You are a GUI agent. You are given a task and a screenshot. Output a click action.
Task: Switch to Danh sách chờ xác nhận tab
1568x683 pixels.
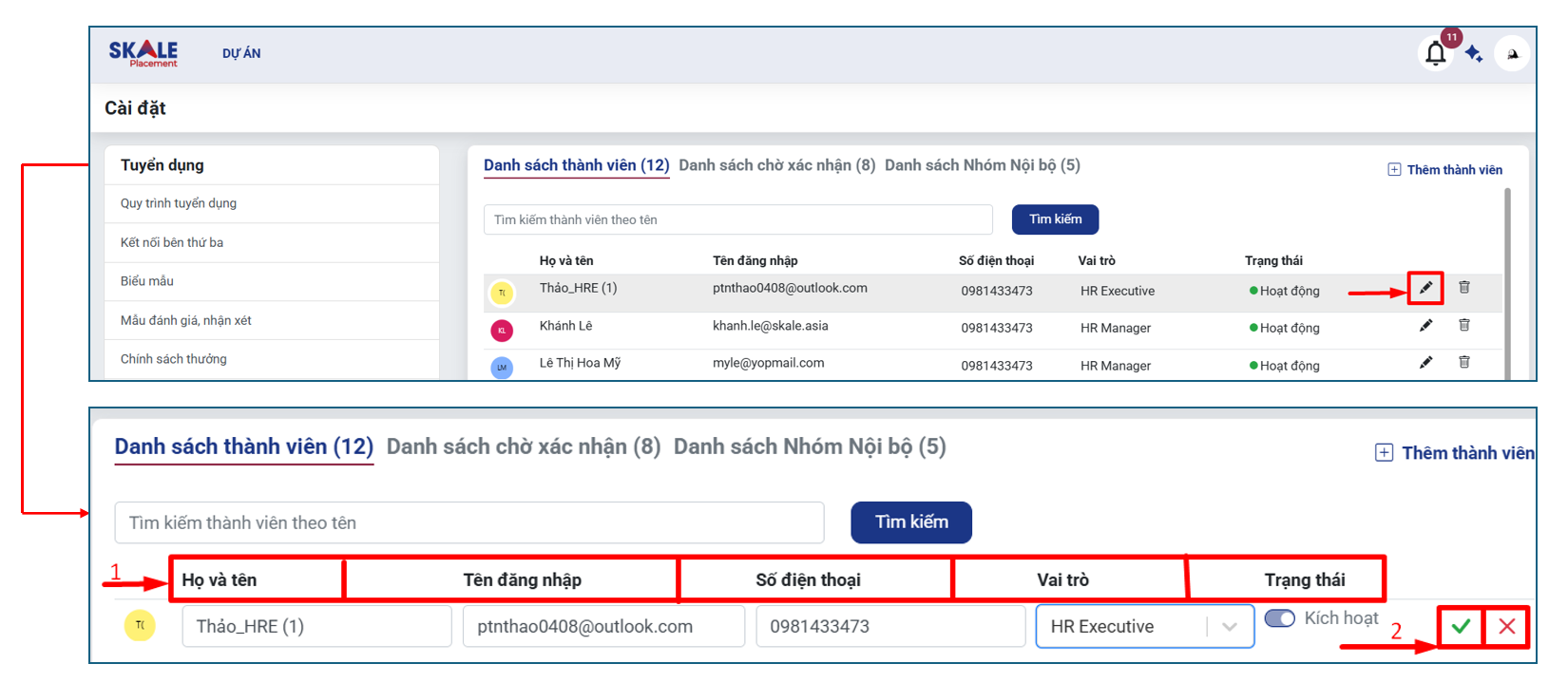(x=776, y=165)
